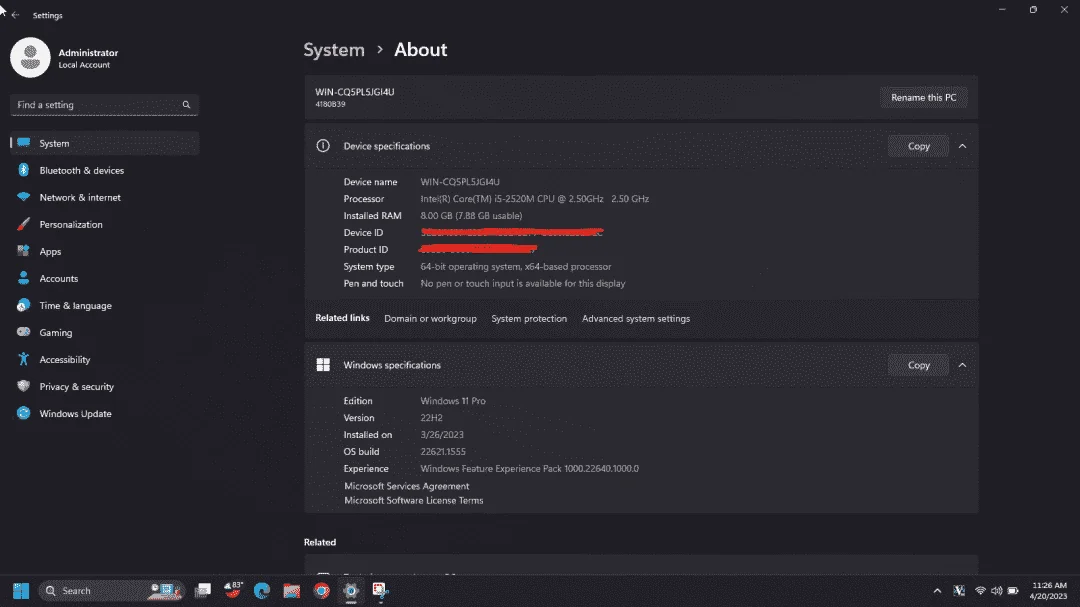Viewport: 1080px width, 607px height.
Task: Click the search magnifier in Find a setting
Action: (x=186, y=105)
